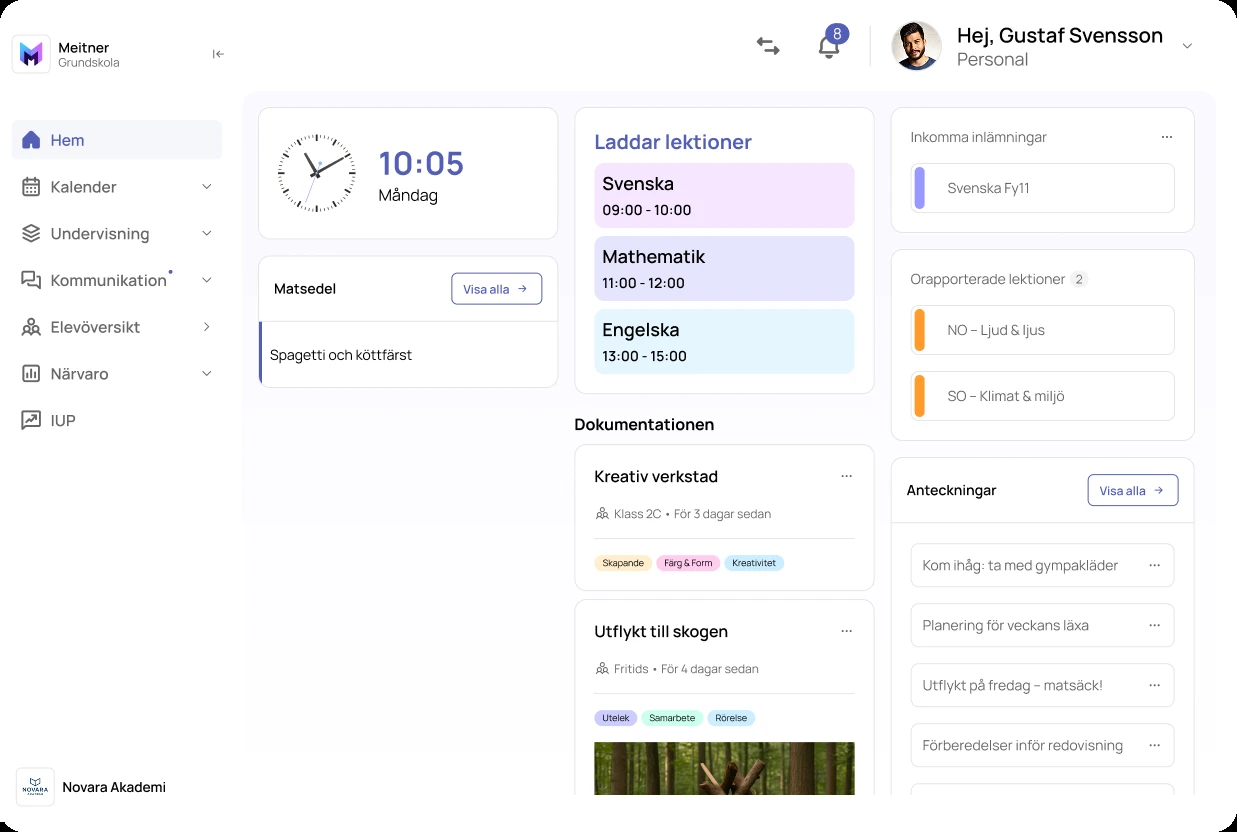This screenshot has width=1237, height=832.
Task: Click the Utflykt till skogen title
Action: point(661,632)
